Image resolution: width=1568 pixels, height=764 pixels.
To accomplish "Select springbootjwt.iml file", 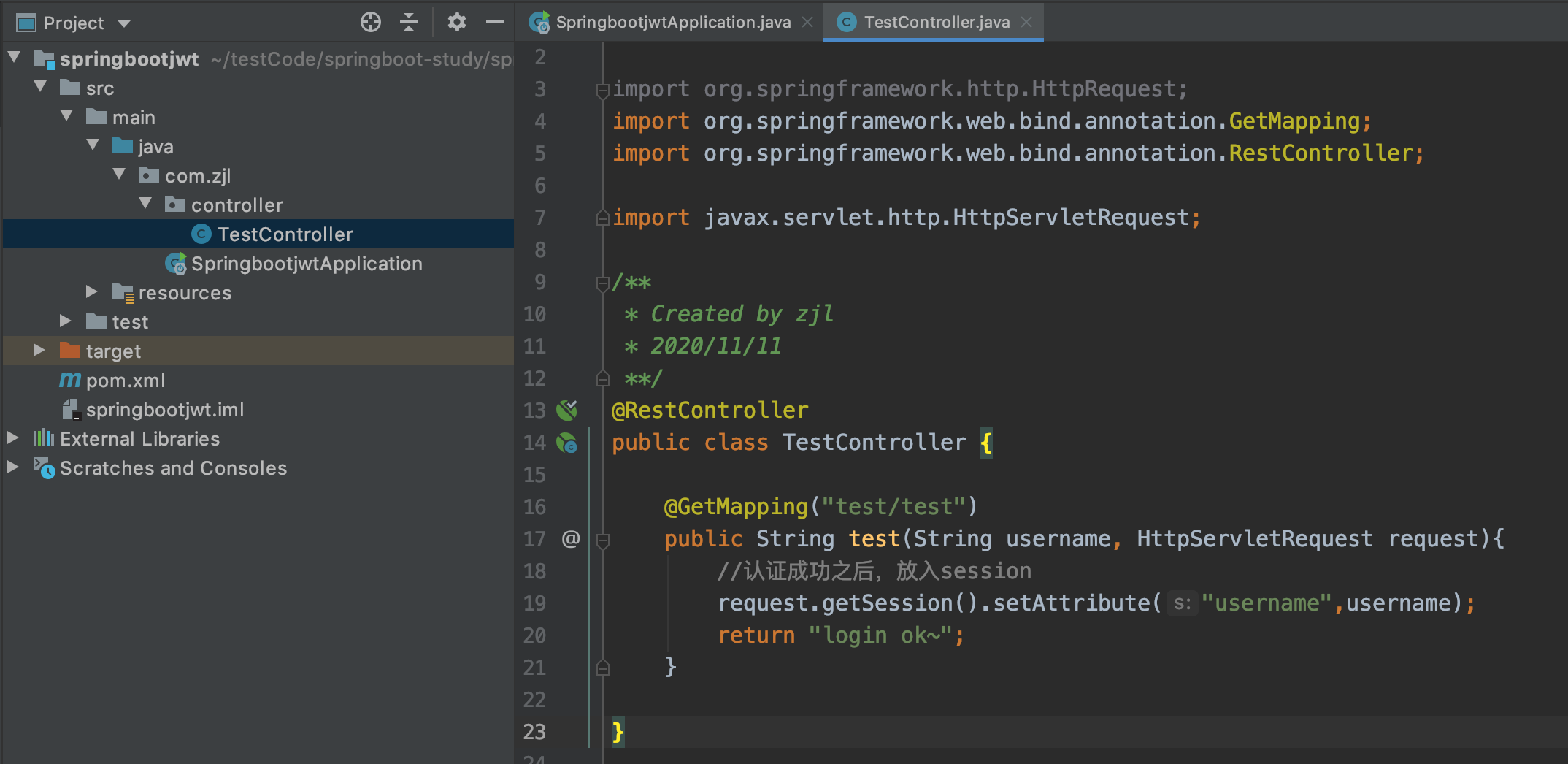I will point(165,409).
